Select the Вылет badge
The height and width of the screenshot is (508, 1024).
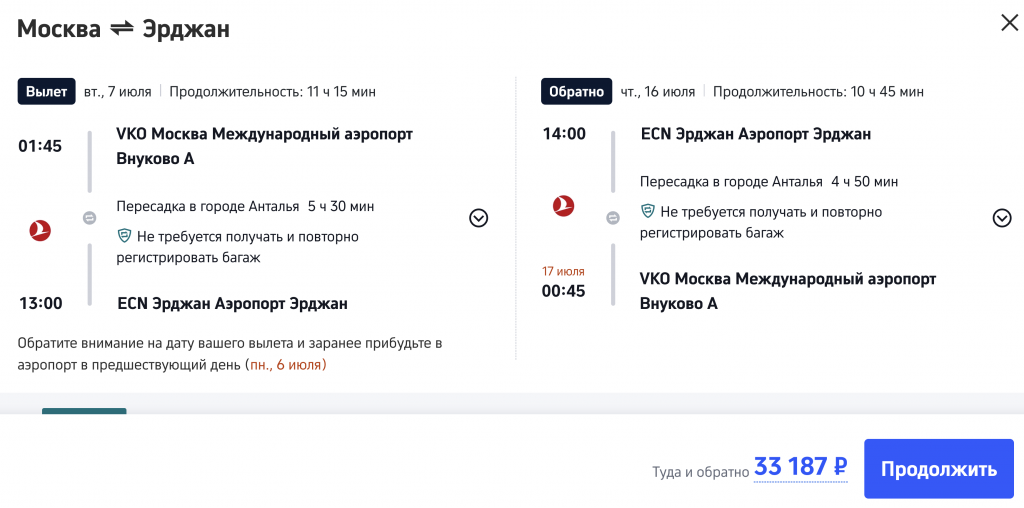pyautogui.click(x=46, y=92)
